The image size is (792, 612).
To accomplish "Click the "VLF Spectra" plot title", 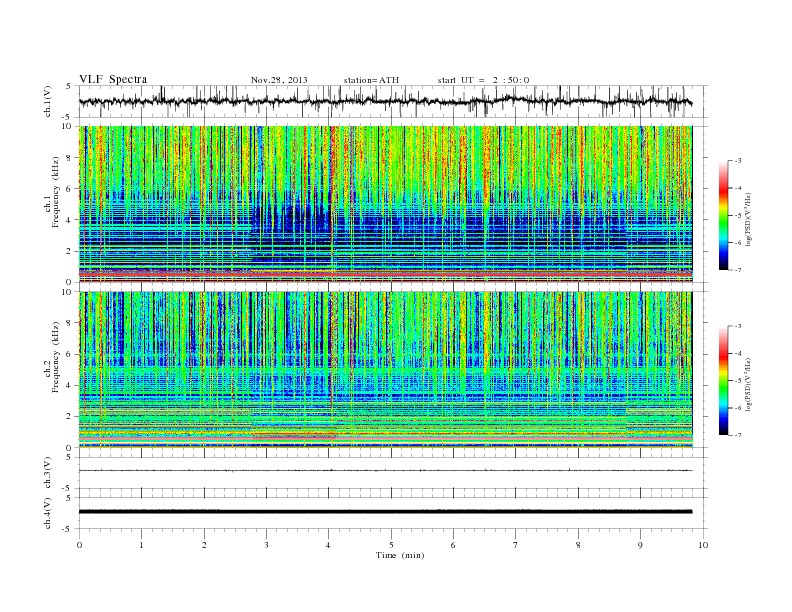I will [x=113, y=79].
